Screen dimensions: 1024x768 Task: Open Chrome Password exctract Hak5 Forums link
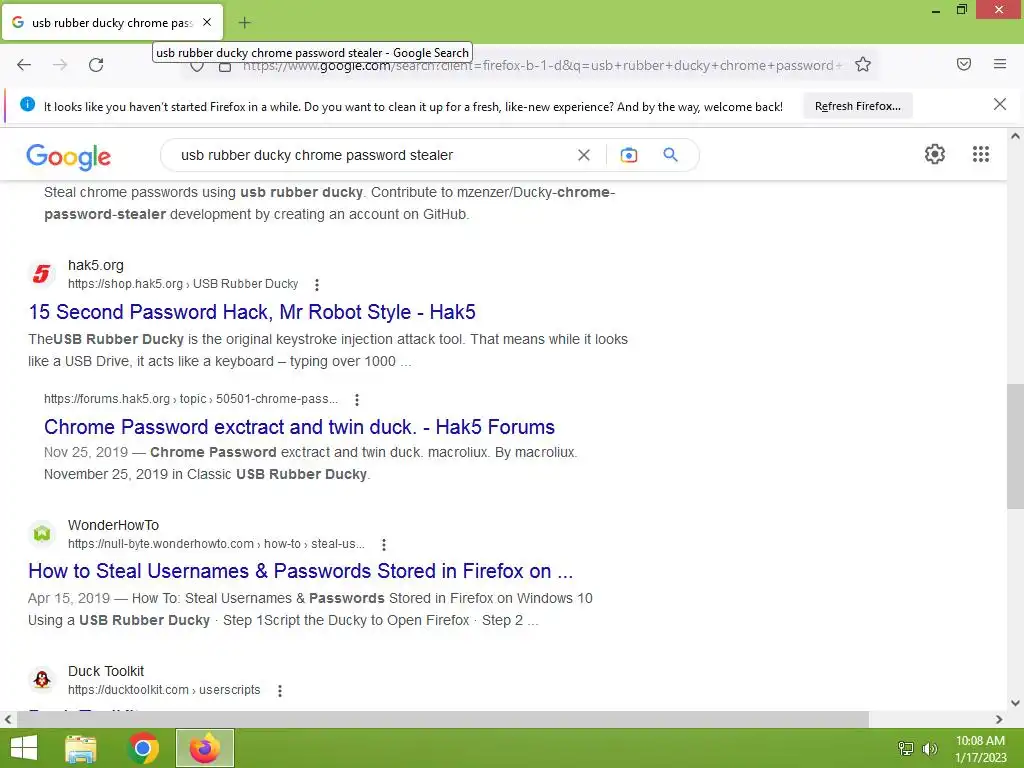[299, 427]
